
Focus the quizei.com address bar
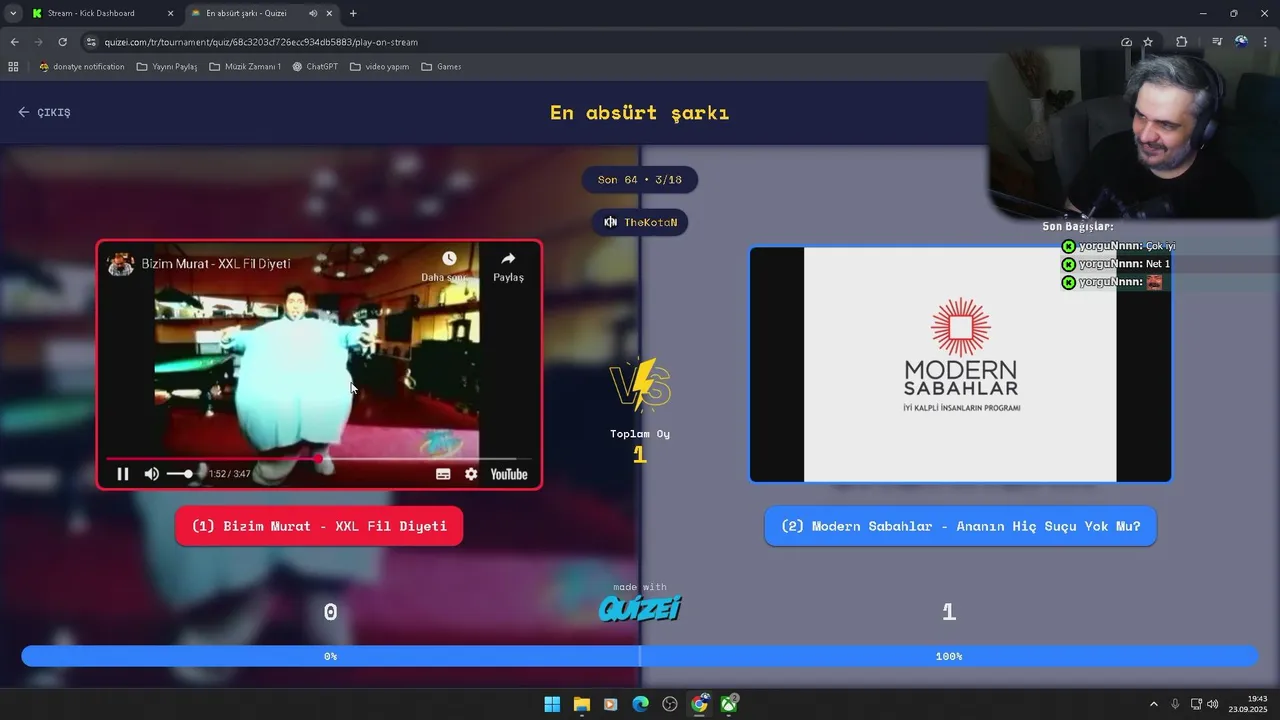(600, 42)
